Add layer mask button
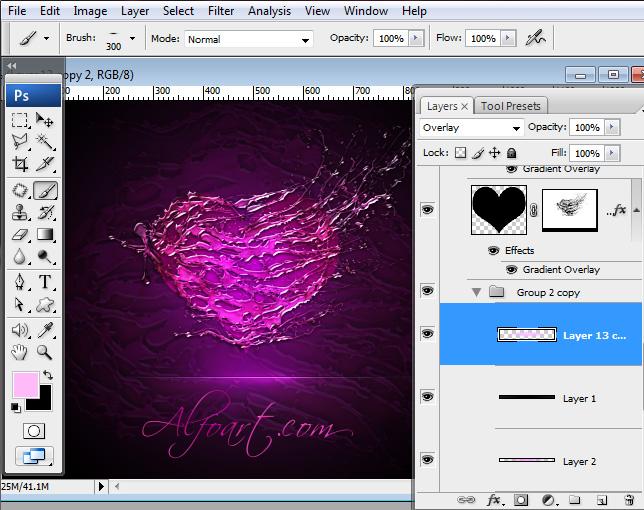This screenshot has height=510, width=644. 521,500
